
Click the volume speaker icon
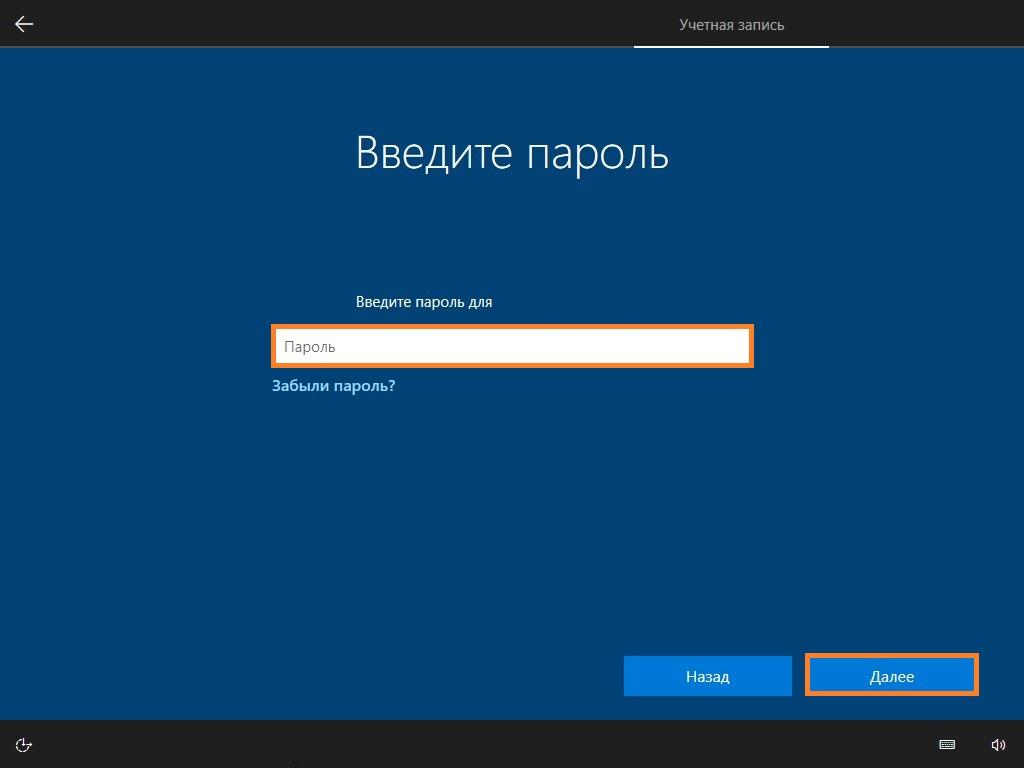(x=998, y=744)
